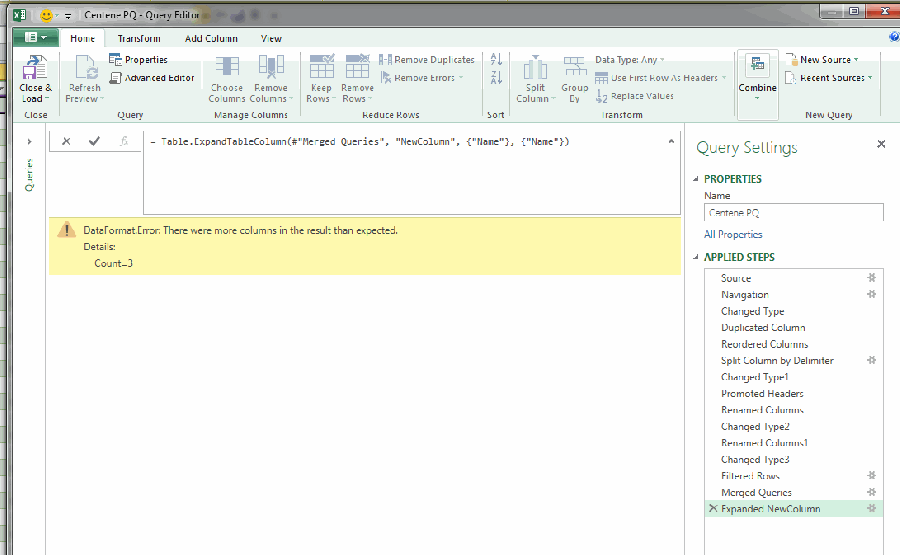Open the Data Type: Any dropdown
This screenshot has height=555, width=900.
(630, 60)
